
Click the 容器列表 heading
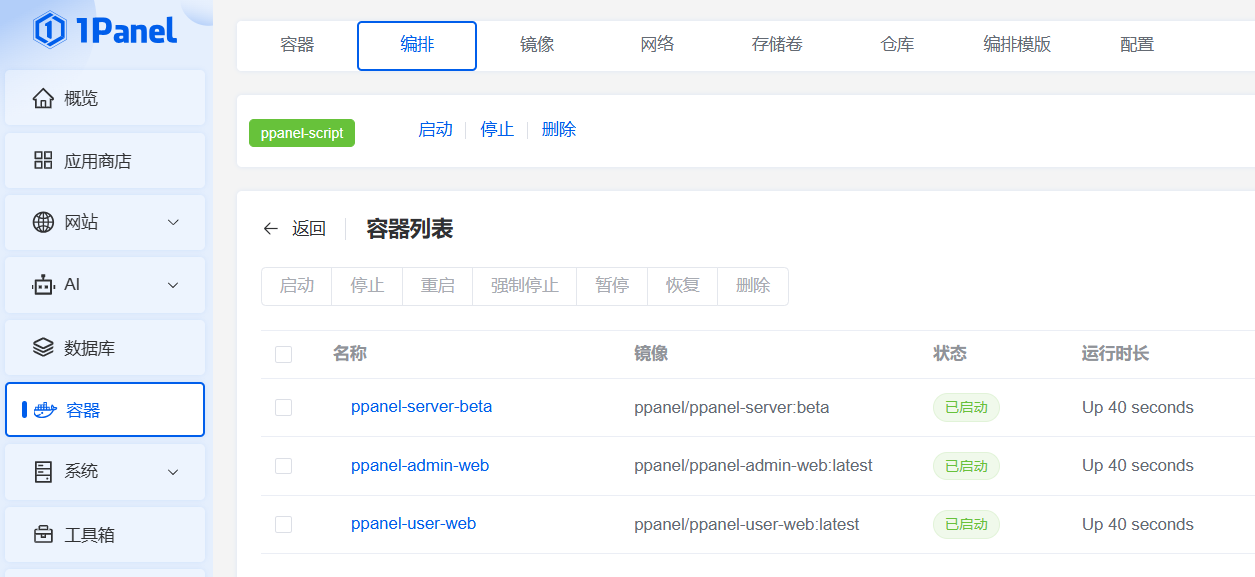tap(410, 229)
